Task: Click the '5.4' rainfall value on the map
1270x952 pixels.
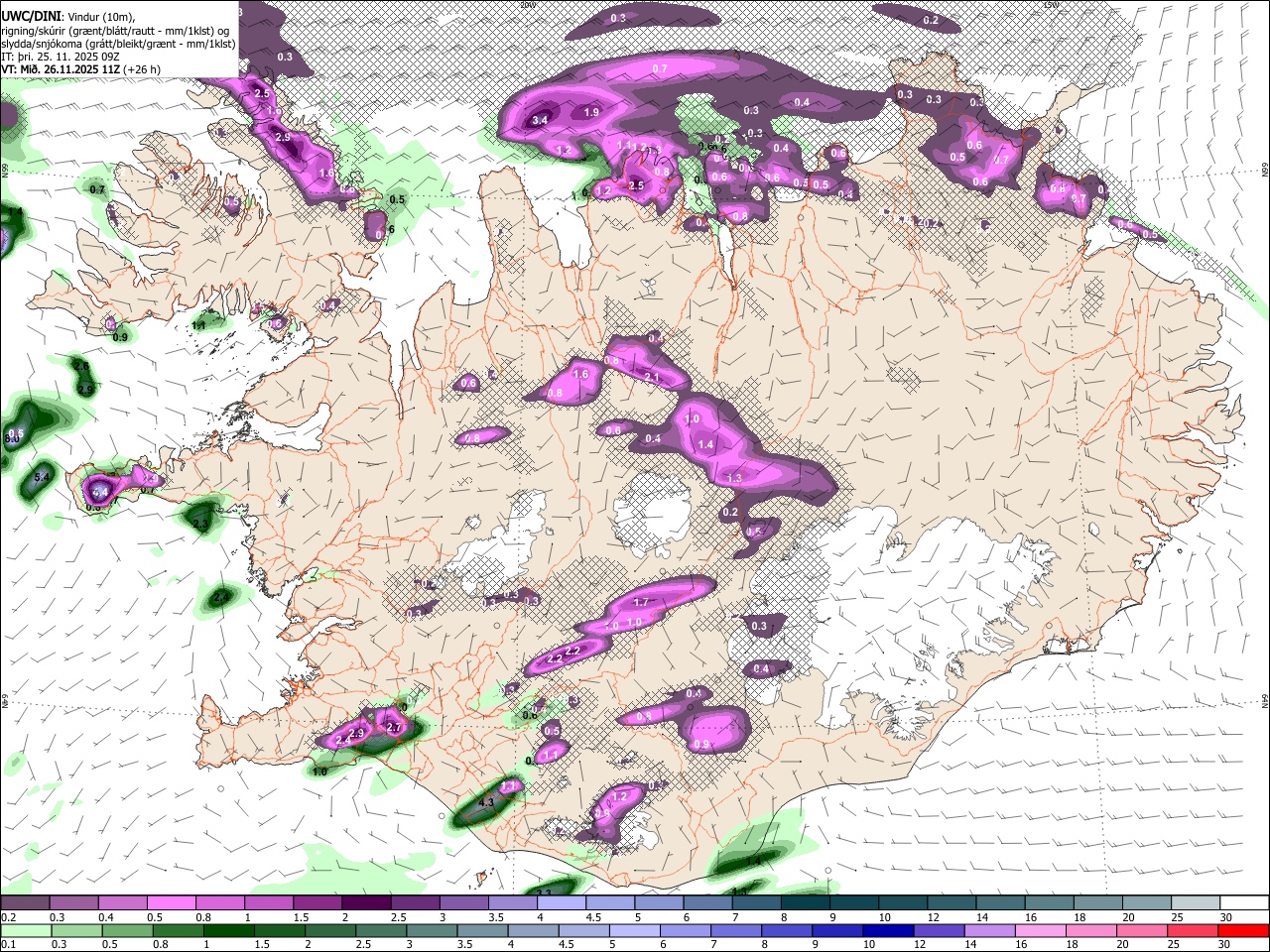Action: [x=43, y=478]
